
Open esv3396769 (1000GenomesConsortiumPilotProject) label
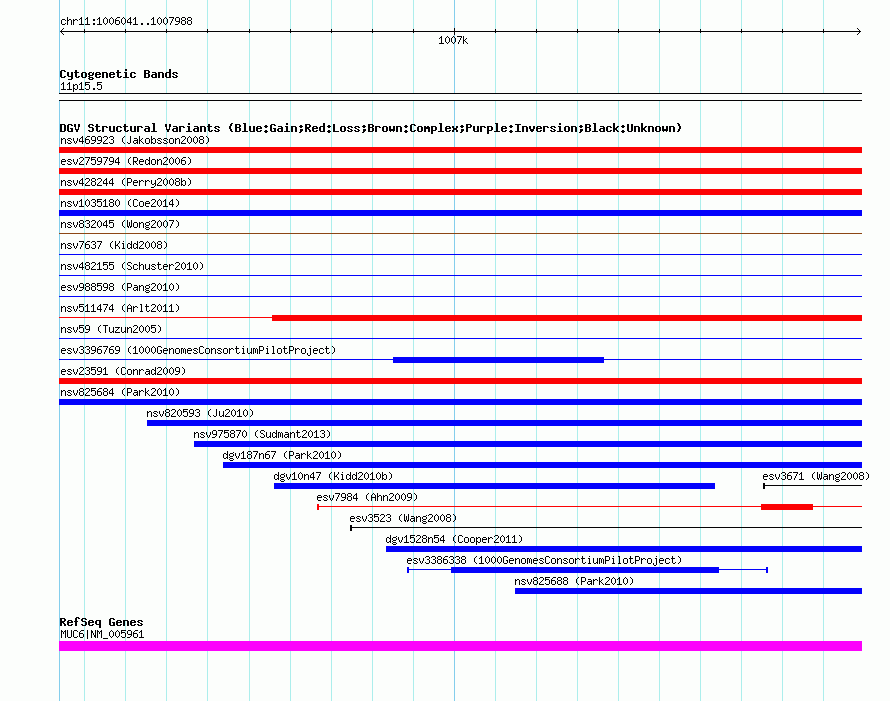(x=198, y=350)
